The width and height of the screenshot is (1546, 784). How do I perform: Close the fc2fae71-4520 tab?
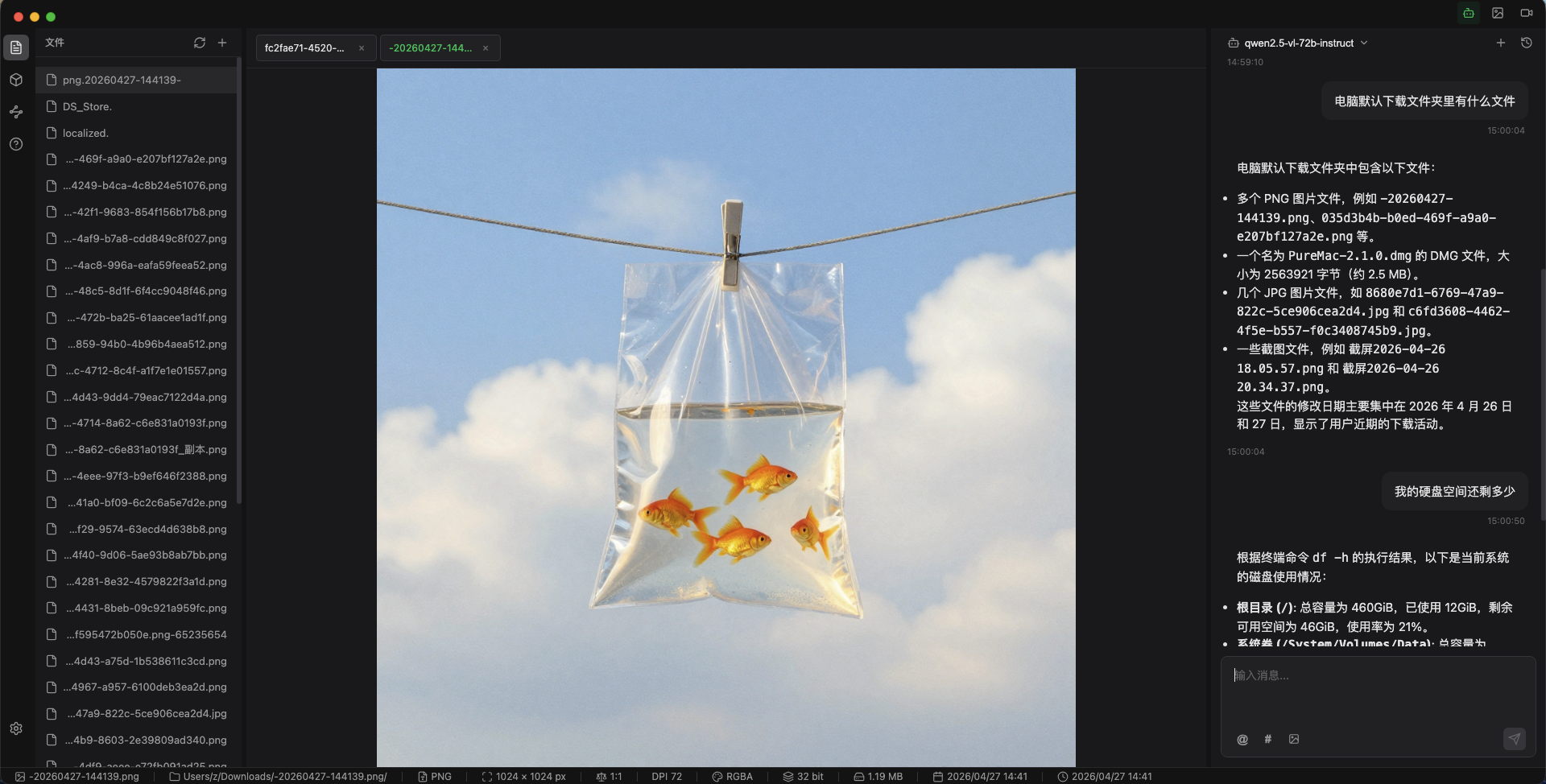coord(362,48)
